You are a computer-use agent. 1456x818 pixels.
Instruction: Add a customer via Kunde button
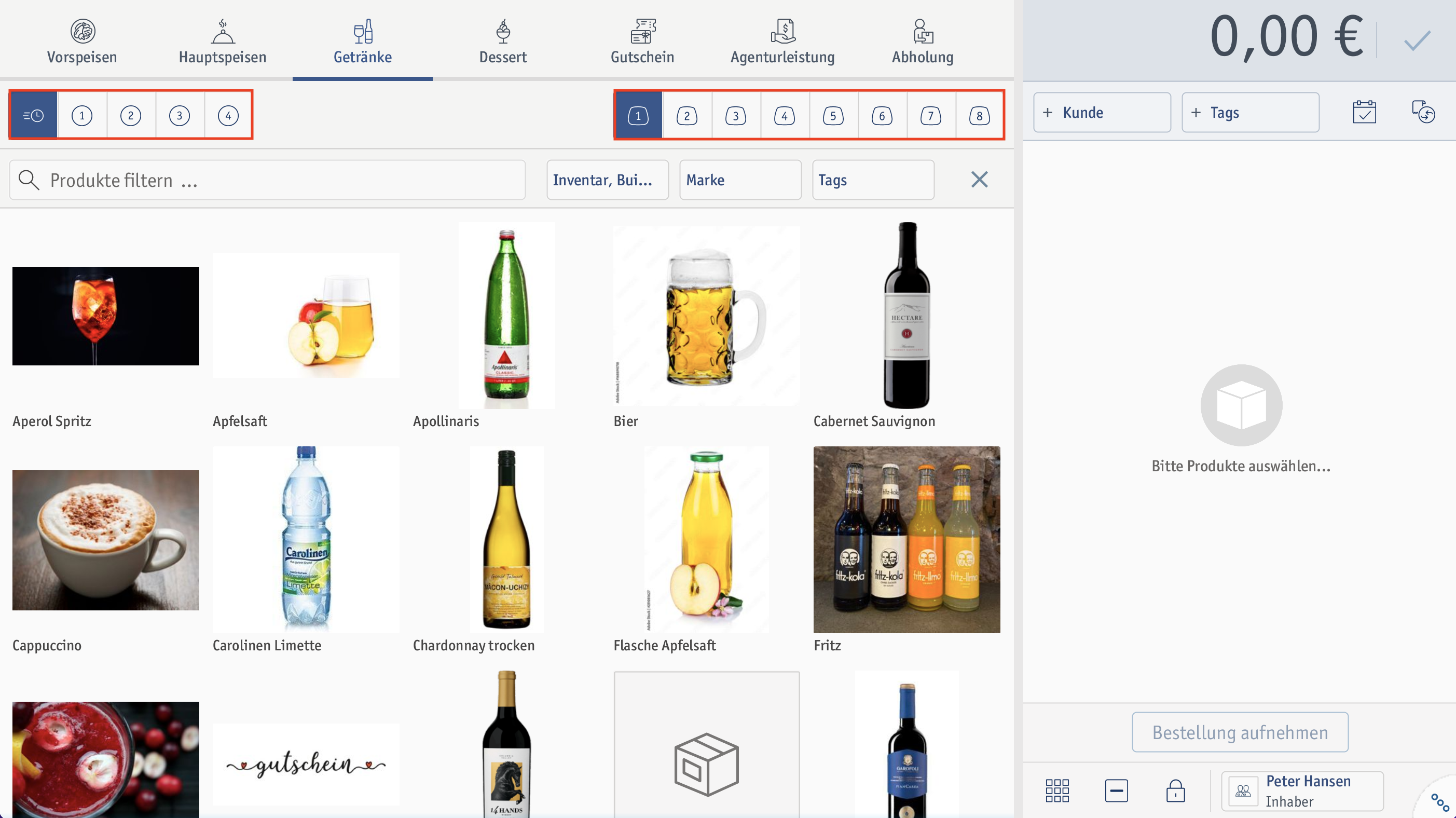click(x=1102, y=113)
